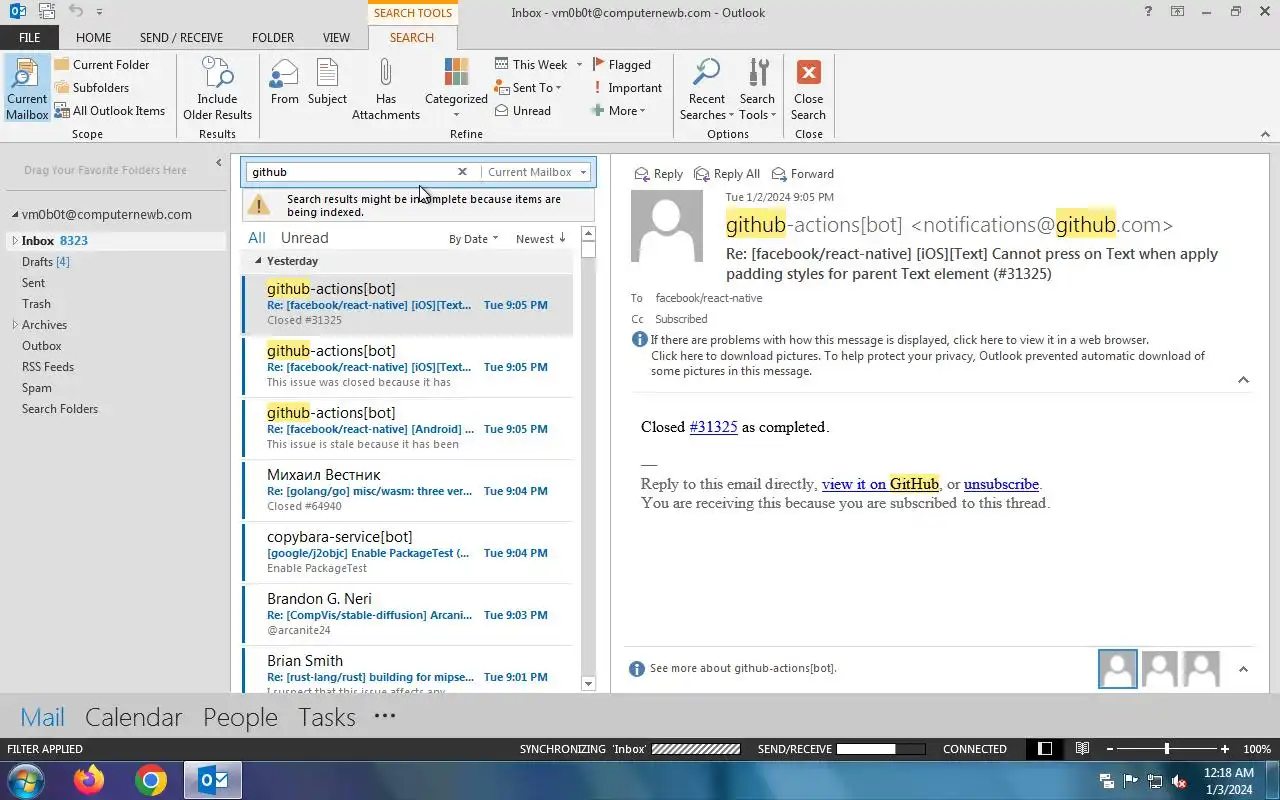Filter results by Important
This screenshot has width=1280, height=800.
[627, 88]
